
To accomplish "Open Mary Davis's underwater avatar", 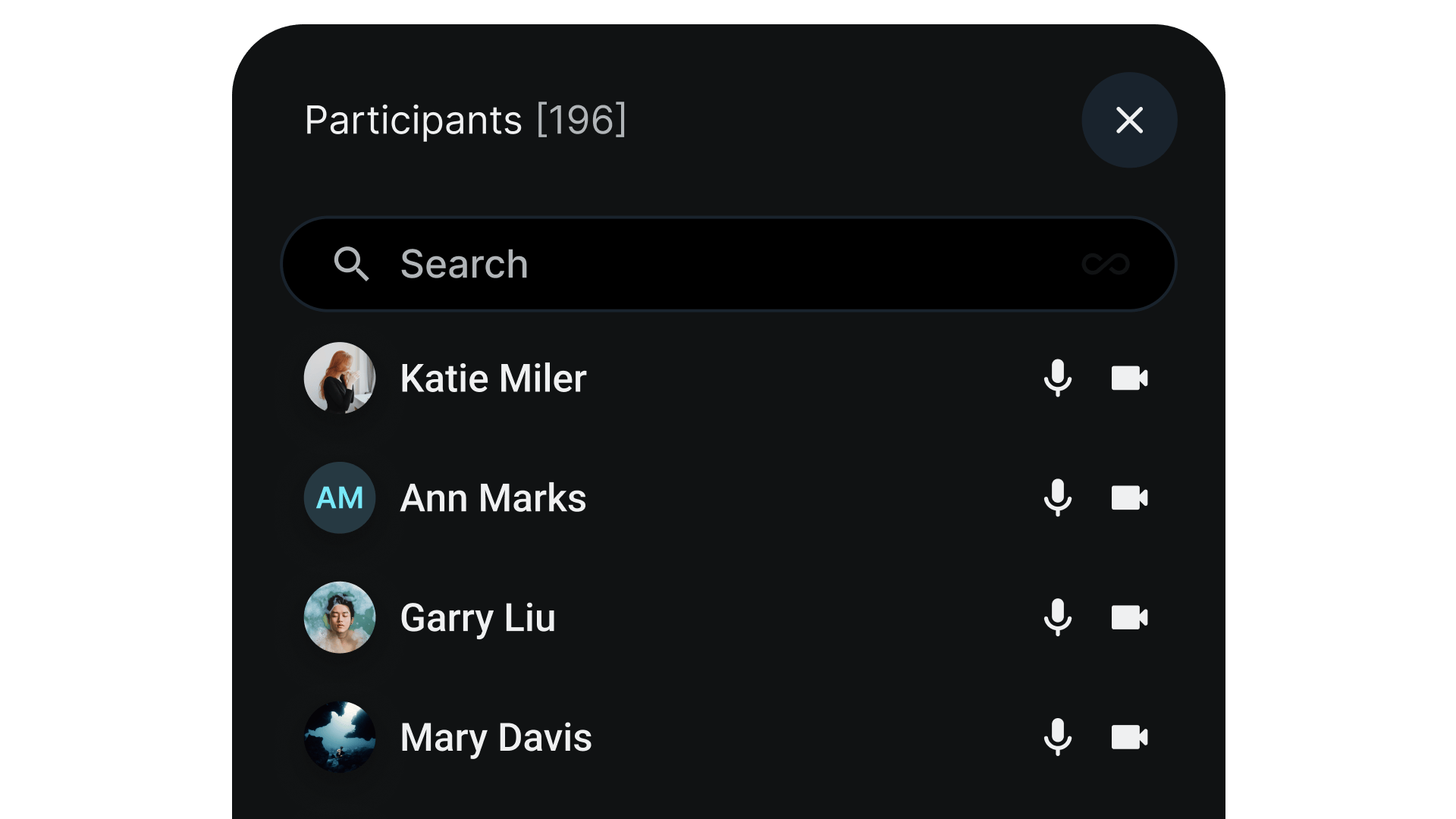I will [x=339, y=737].
